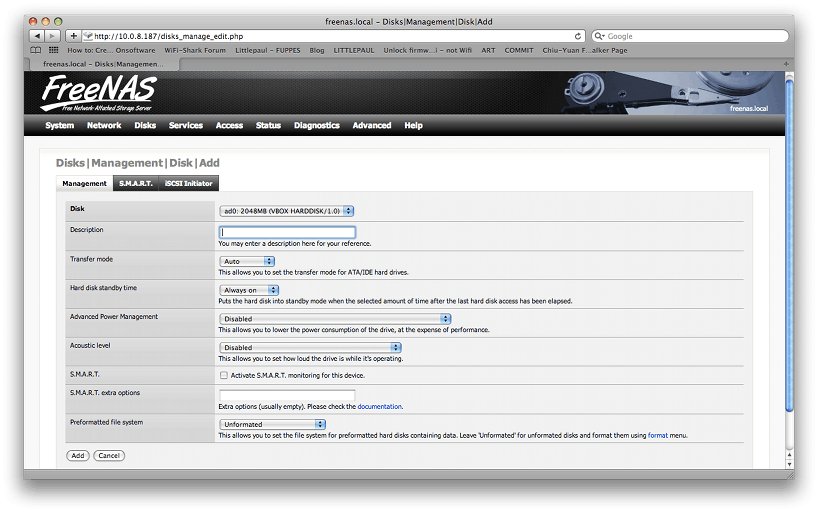Activate S.M.A.R.T. monitoring checkbox
The width and height of the screenshot is (818, 512).
[x=224, y=375]
